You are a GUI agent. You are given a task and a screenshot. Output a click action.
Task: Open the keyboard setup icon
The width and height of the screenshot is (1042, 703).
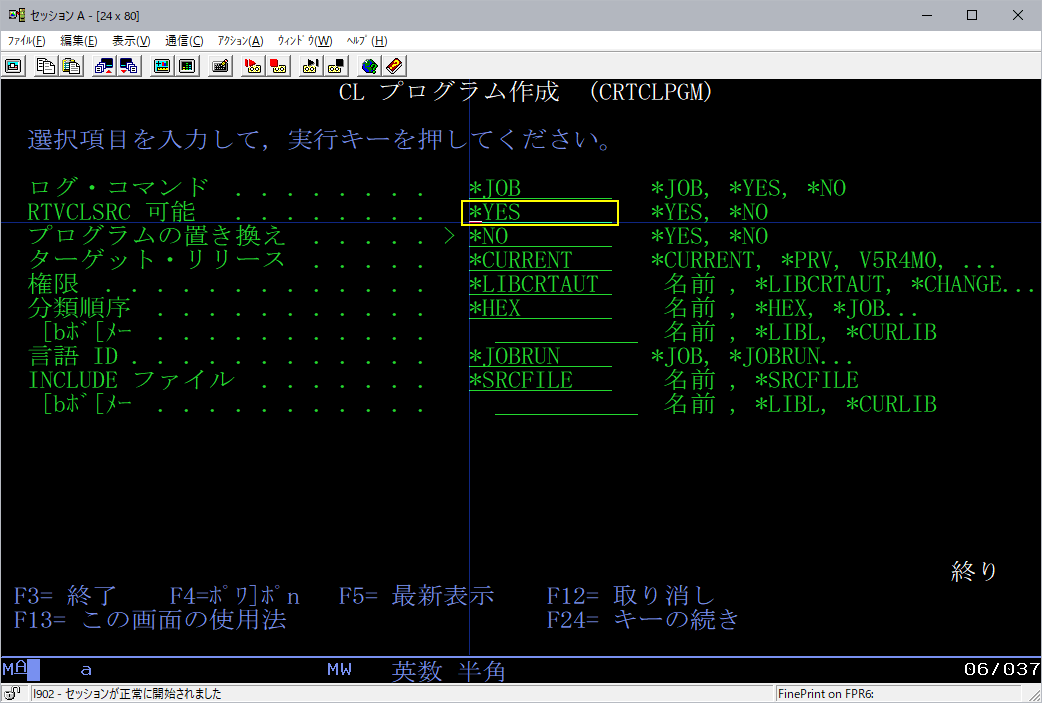click(x=220, y=66)
